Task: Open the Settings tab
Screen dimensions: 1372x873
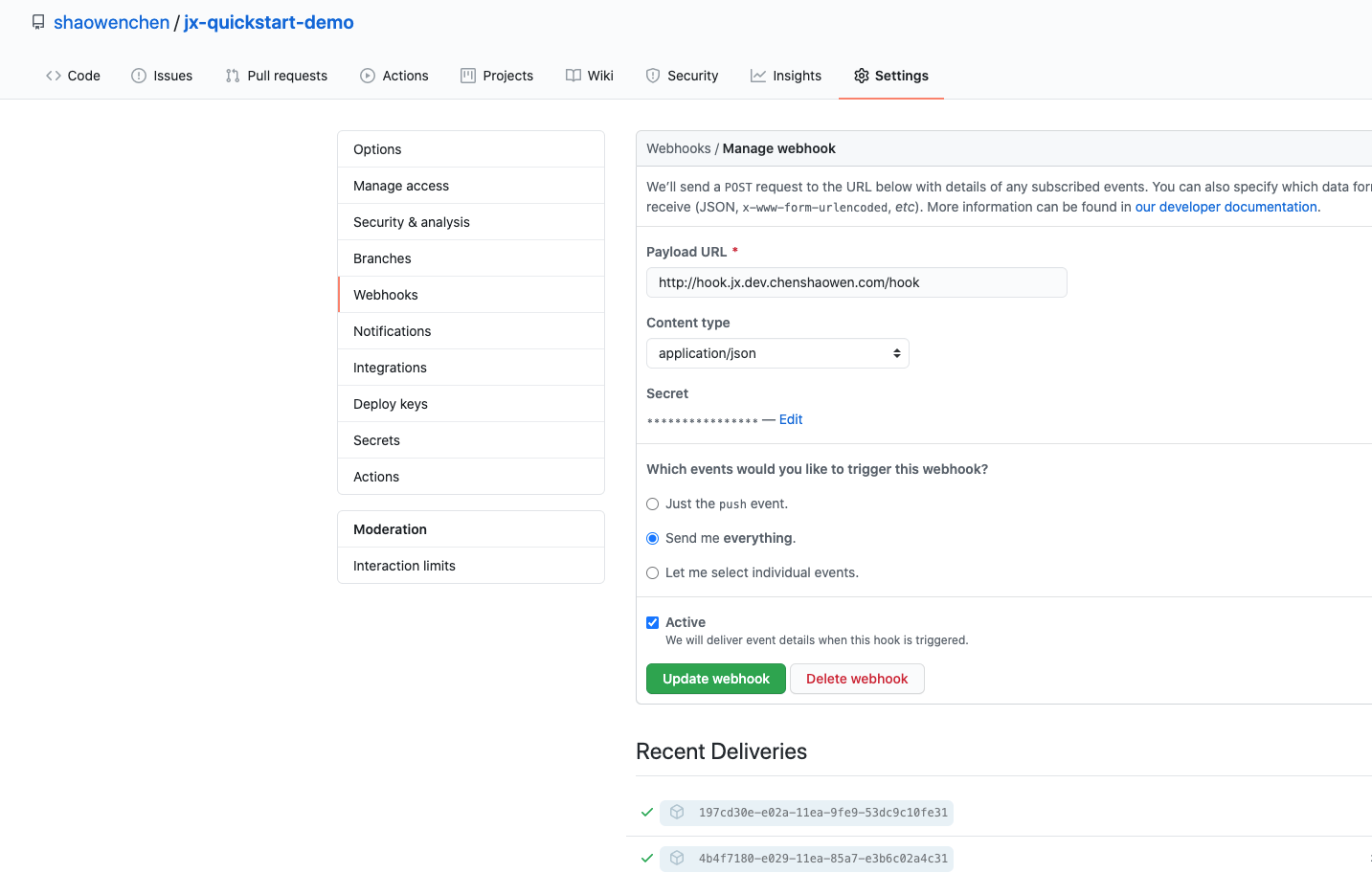Action: coord(891,76)
